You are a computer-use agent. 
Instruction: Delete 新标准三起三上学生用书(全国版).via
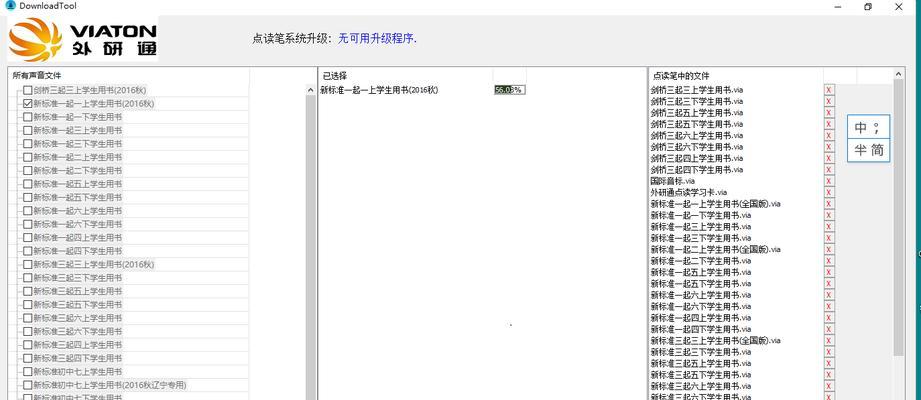pos(829,341)
